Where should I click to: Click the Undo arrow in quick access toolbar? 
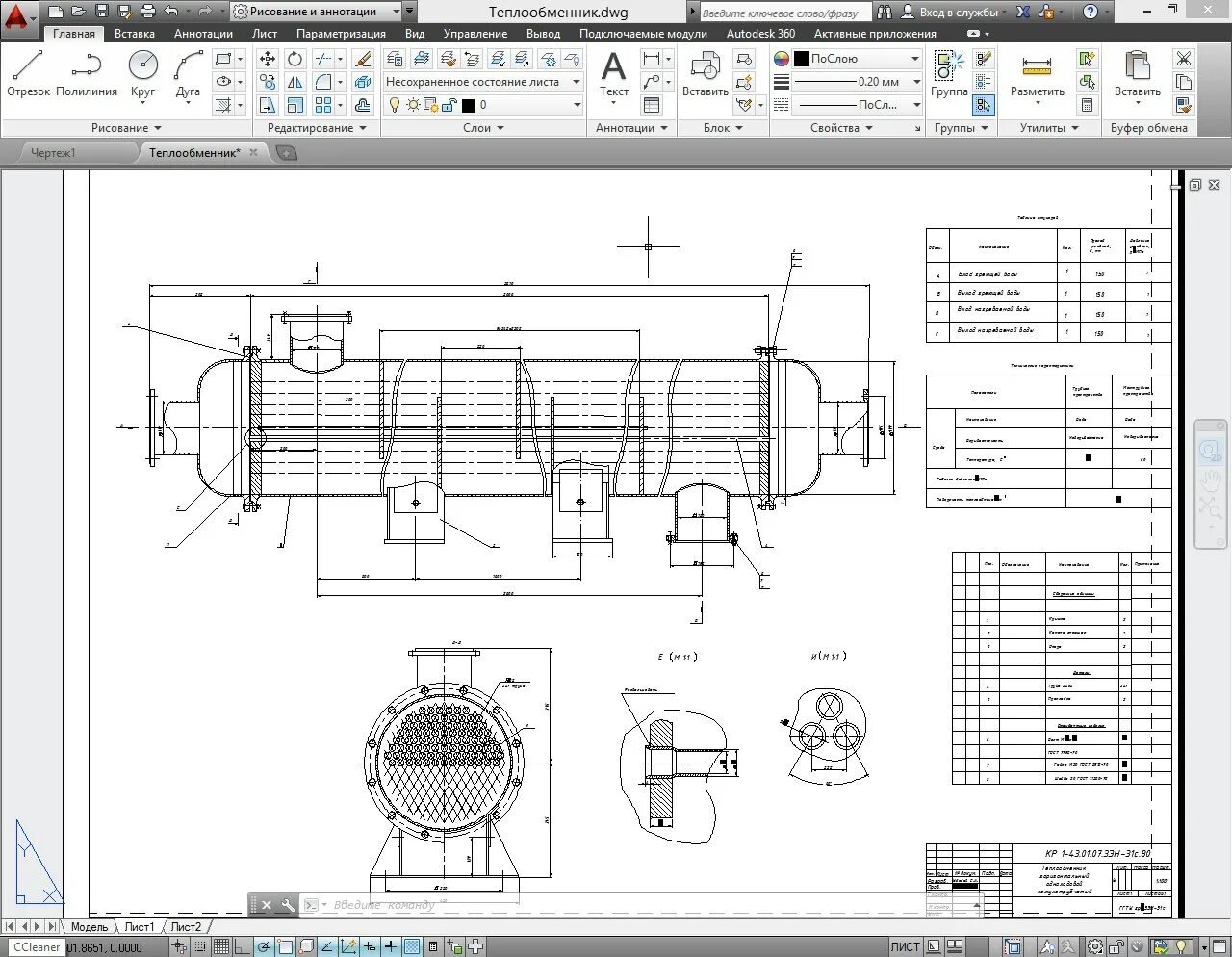point(170,12)
